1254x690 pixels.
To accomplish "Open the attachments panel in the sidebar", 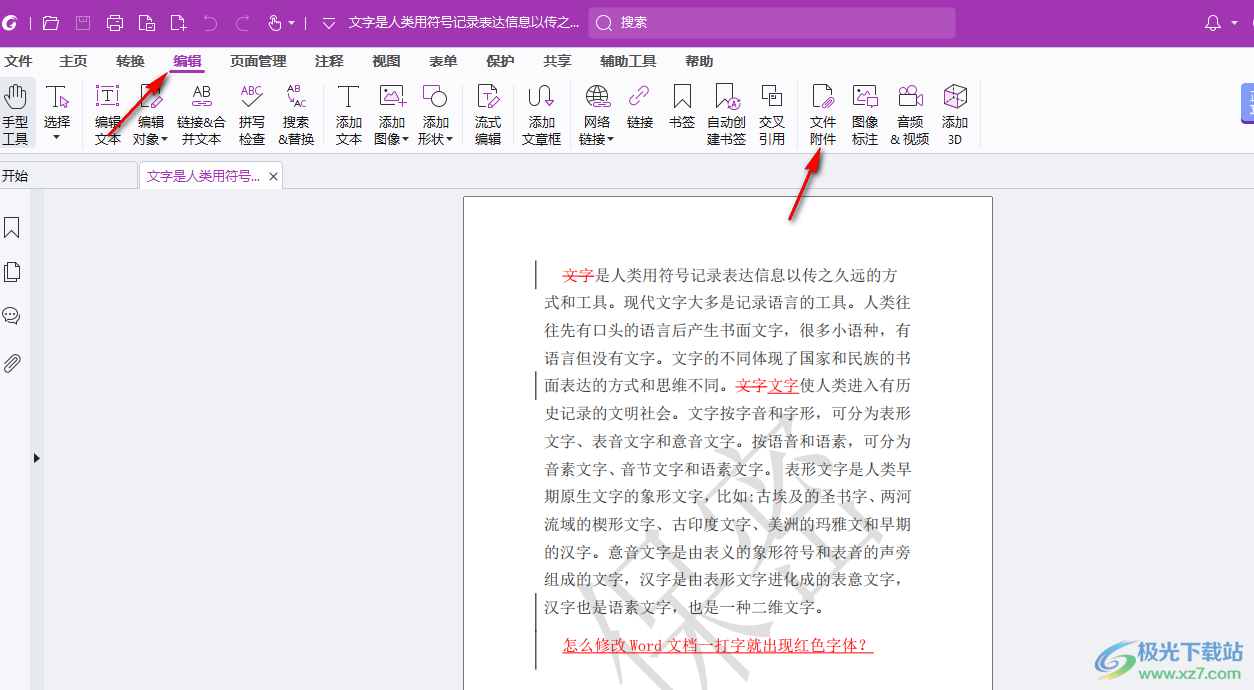I will [12, 363].
